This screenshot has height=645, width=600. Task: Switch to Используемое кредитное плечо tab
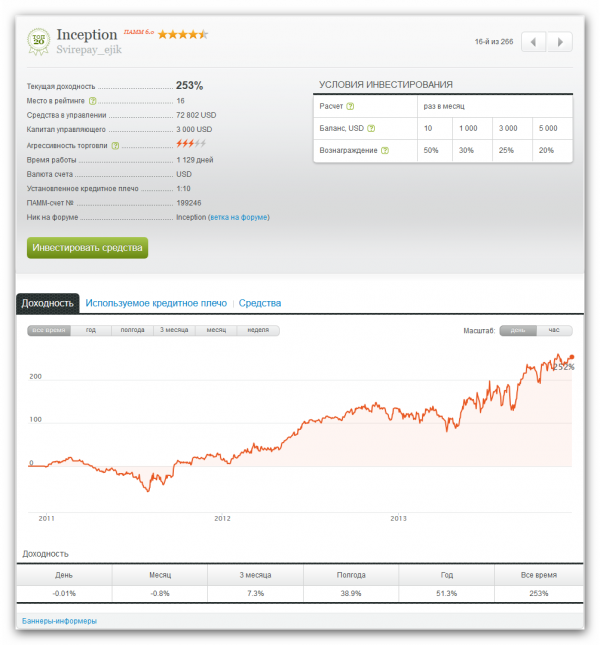(156, 303)
